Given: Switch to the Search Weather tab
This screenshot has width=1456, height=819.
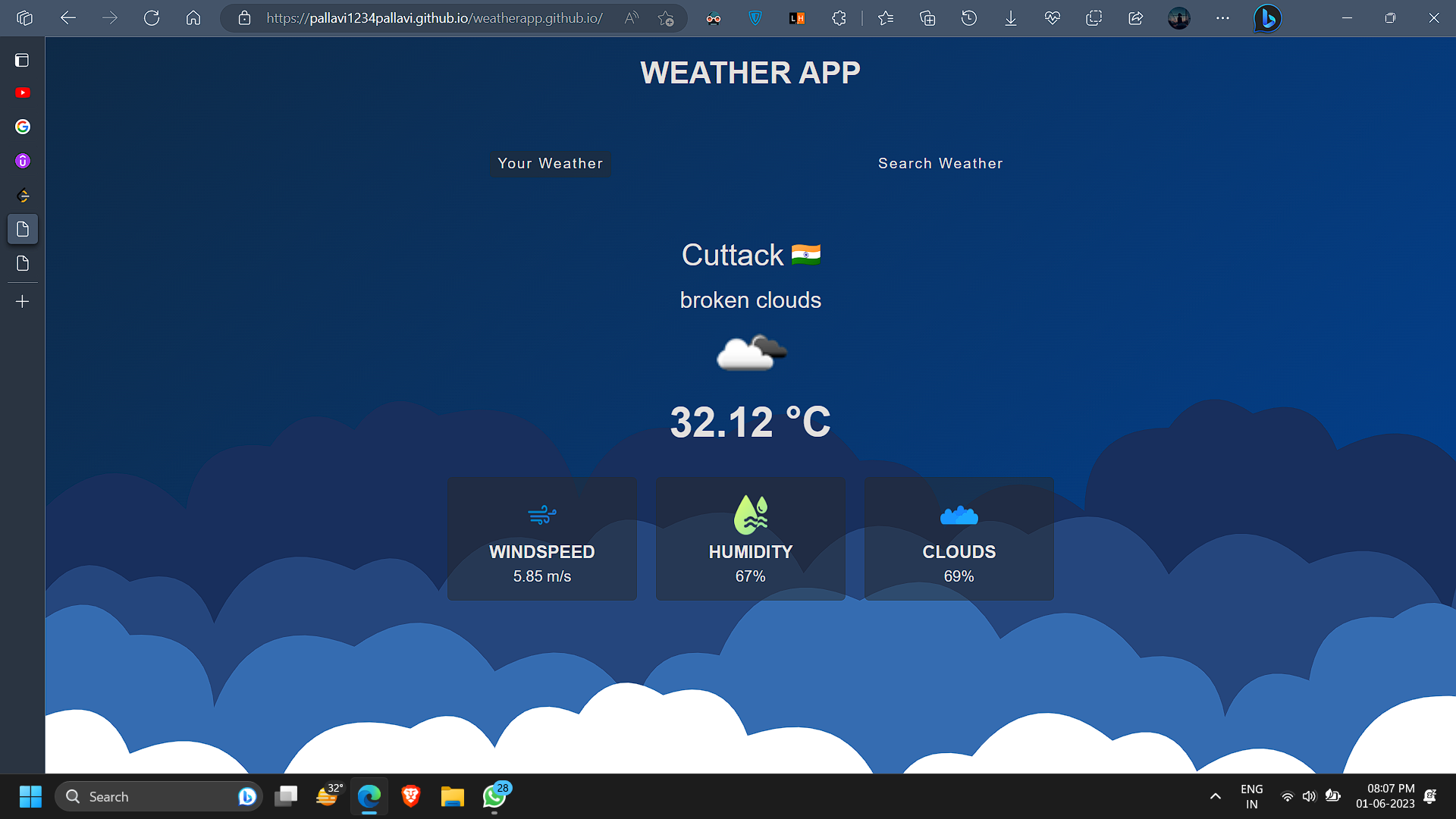Looking at the screenshot, I should click(x=940, y=164).
